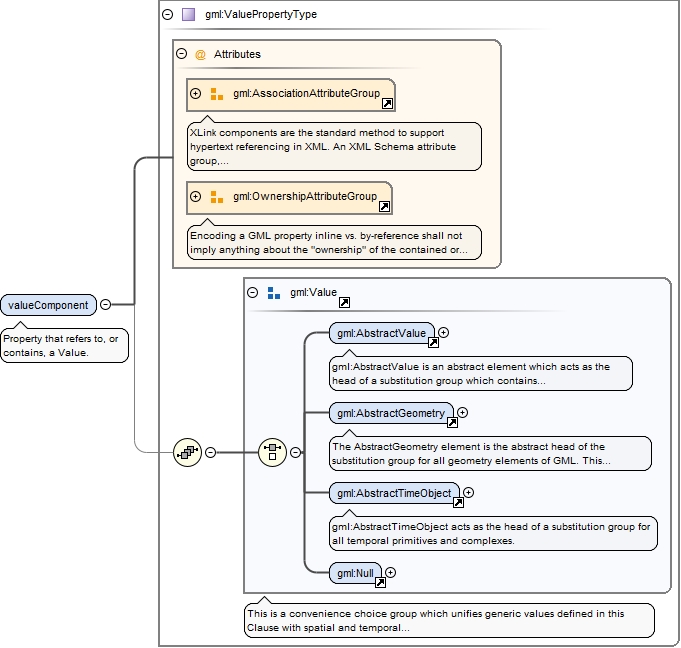Click the gml:AssociationAttributeGroup reference arrow icon
The image size is (681, 648).
coord(387,103)
